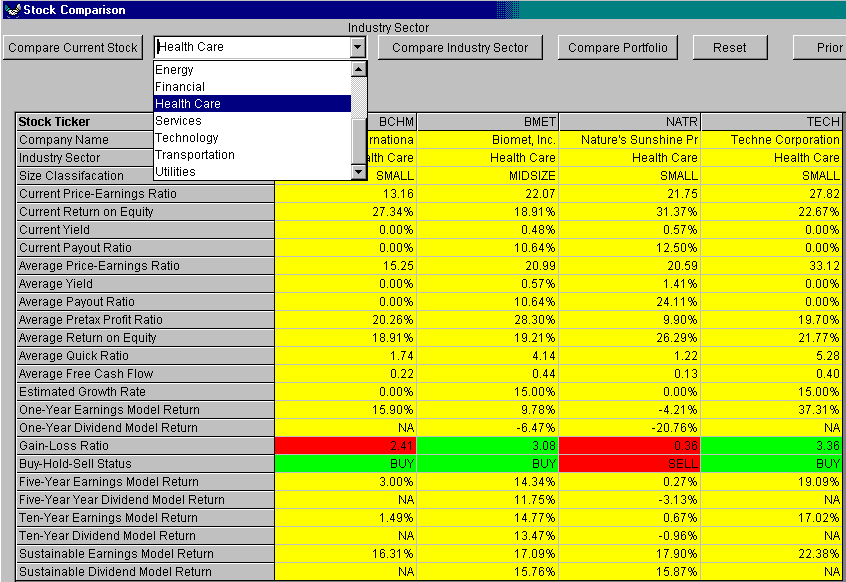Click the sector list scroll up arrow
Viewport: 846px width, 582px height.
359,69
